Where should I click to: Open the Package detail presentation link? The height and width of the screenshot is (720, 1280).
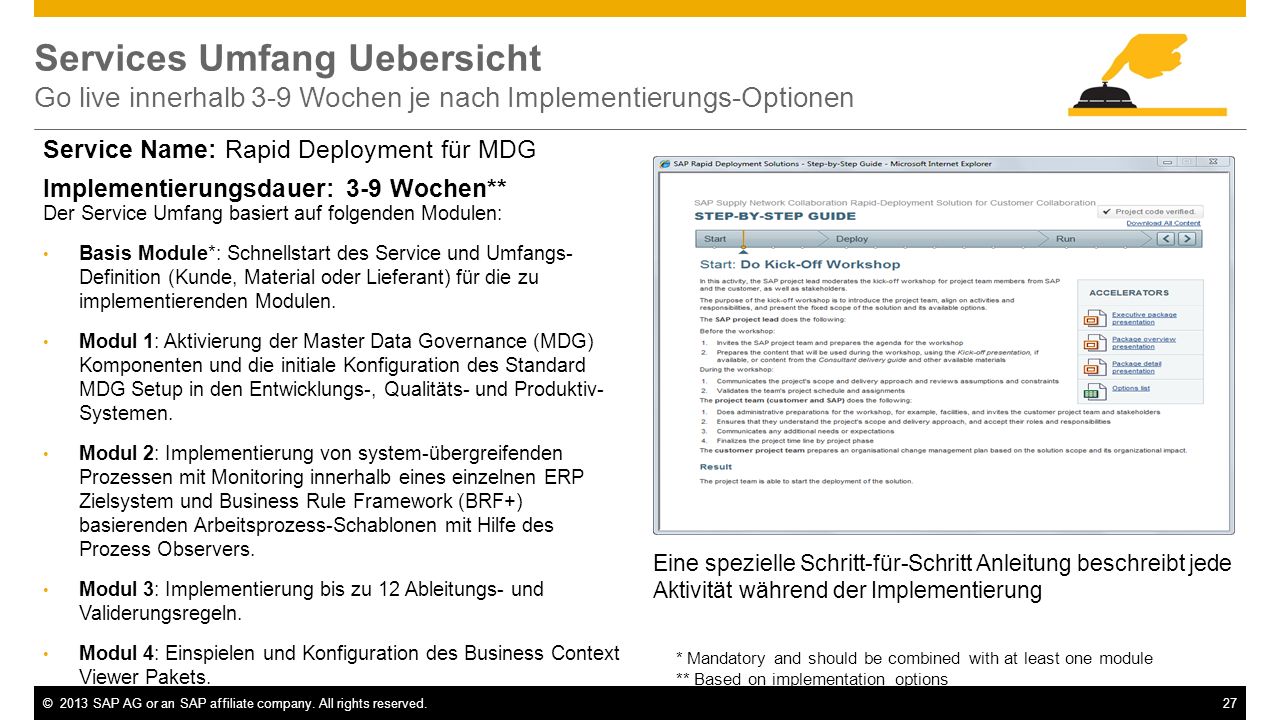tap(1137, 367)
